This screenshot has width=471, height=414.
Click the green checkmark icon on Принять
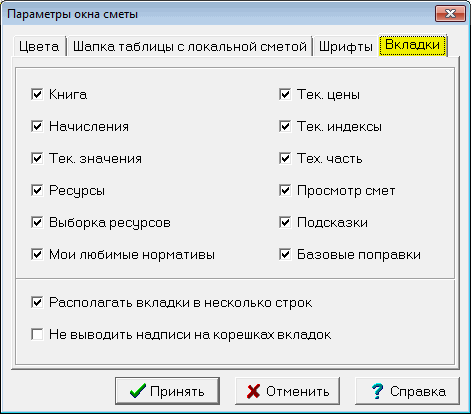(x=138, y=391)
